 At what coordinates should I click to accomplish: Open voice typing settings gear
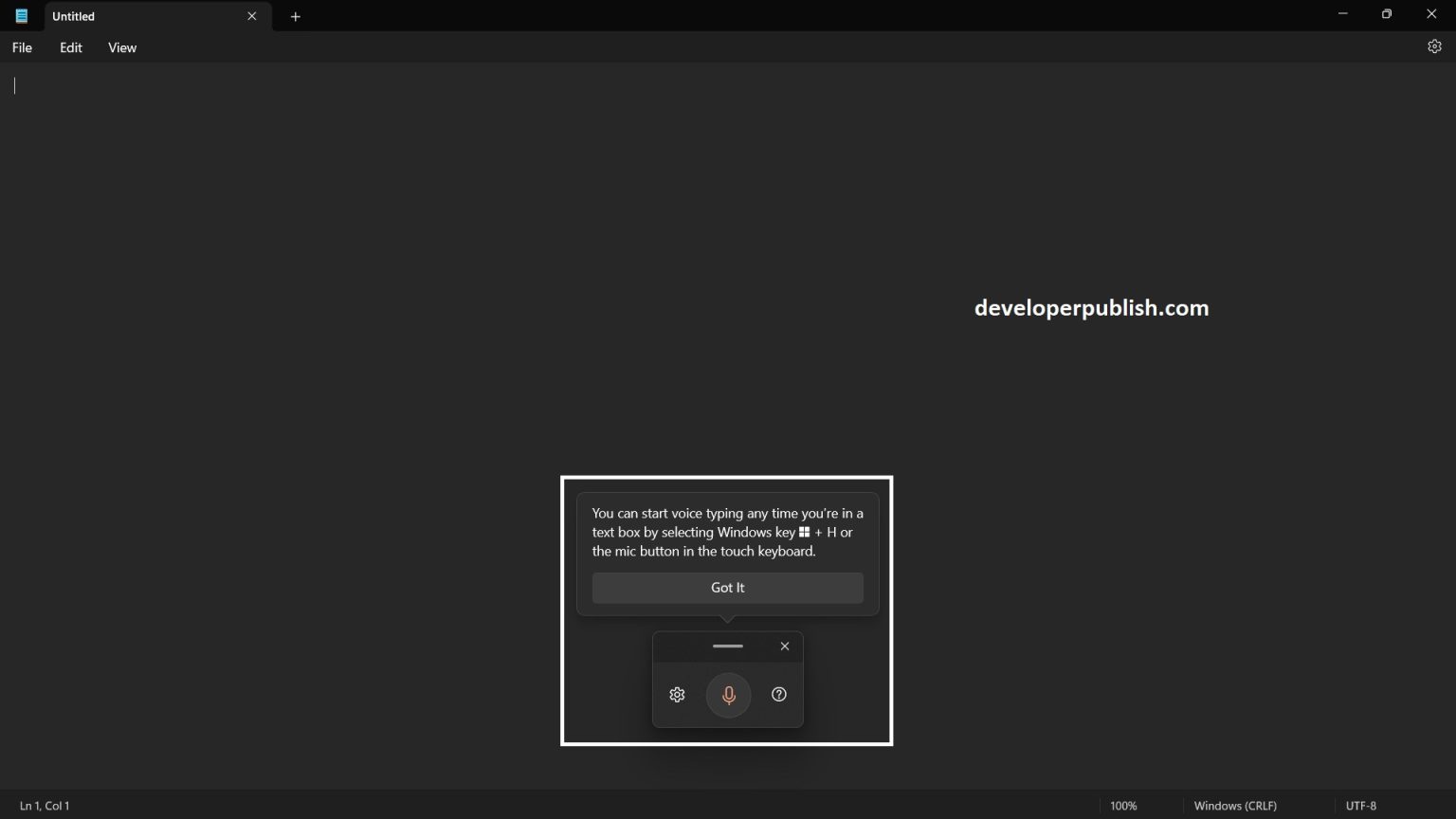point(677,695)
